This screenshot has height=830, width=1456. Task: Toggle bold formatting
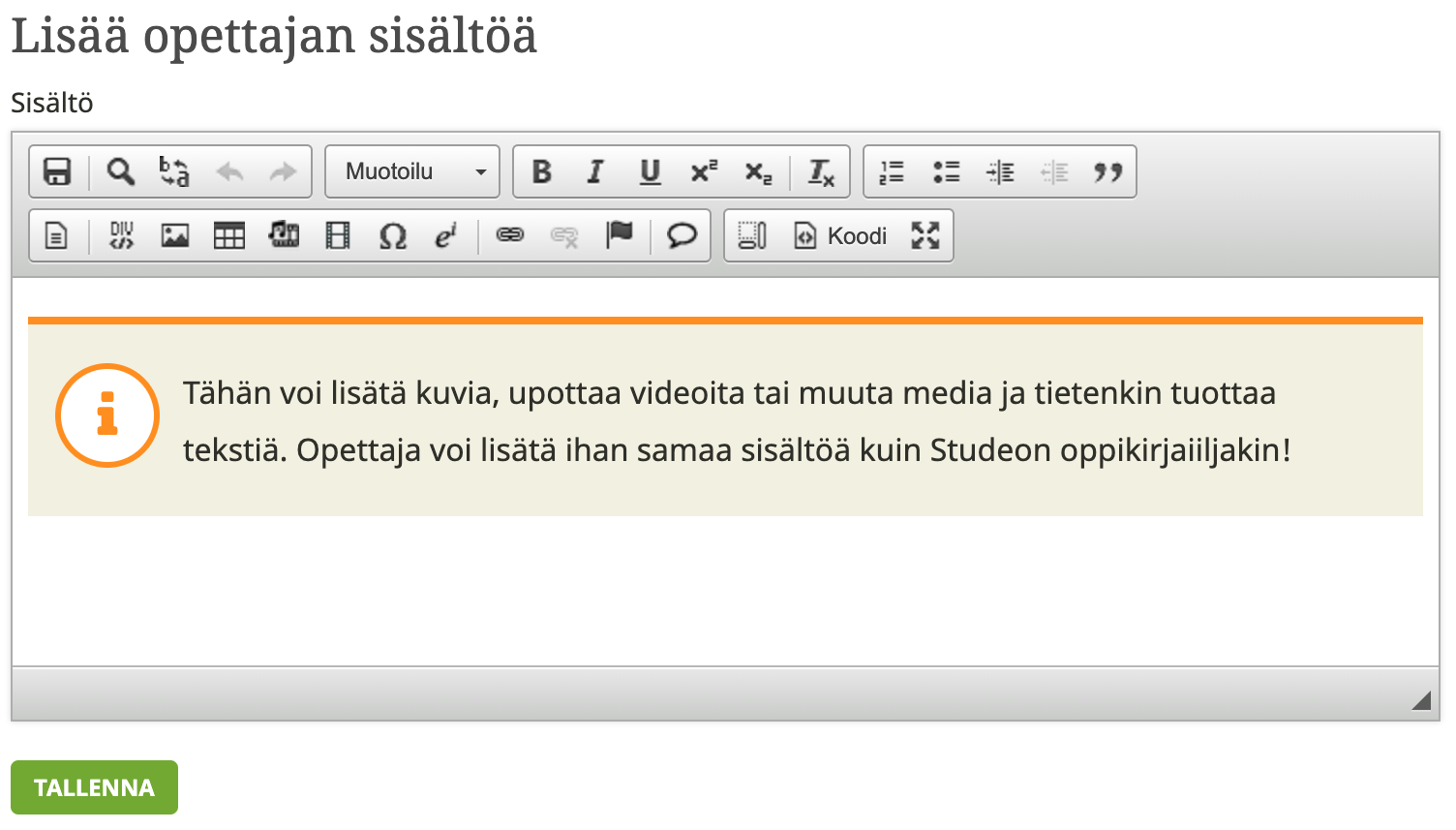542,171
